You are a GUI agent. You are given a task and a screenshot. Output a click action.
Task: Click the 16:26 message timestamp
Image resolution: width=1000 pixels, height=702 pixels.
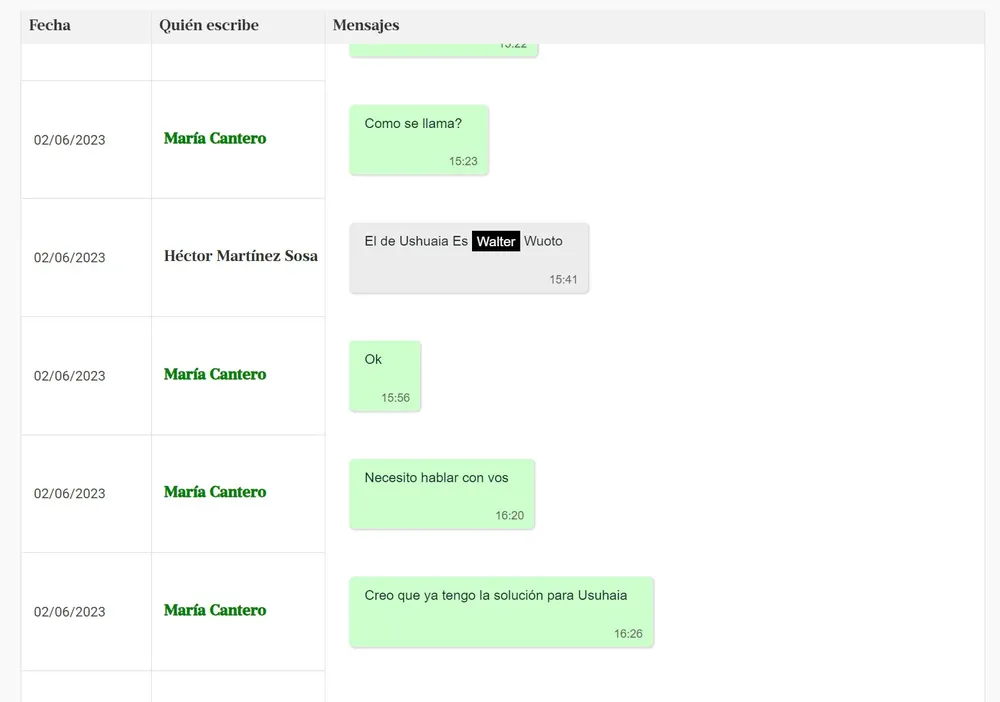coord(628,634)
